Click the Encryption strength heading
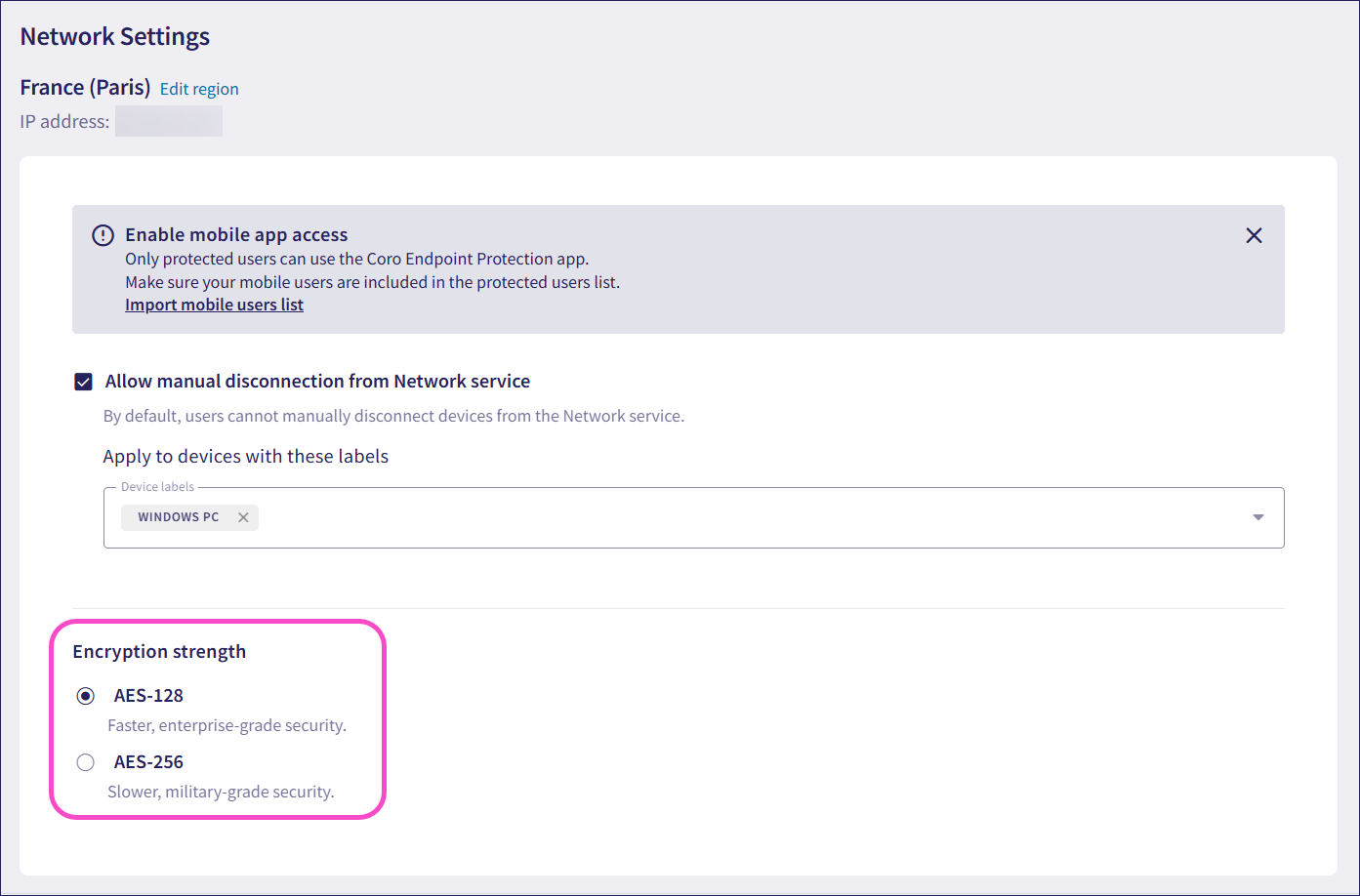This screenshot has width=1360, height=896. (x=159, y=651)
